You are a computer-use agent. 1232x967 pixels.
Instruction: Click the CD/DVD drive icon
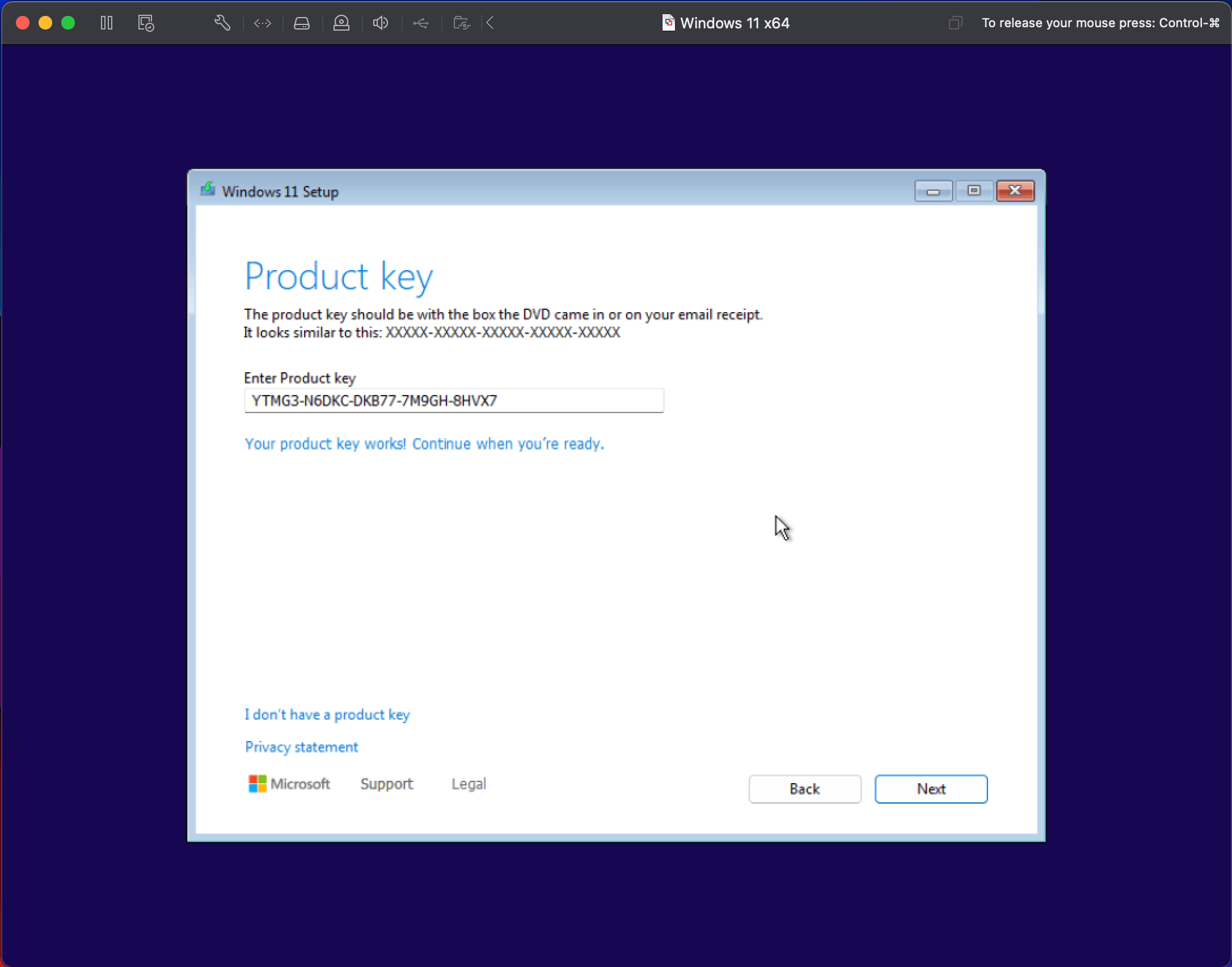click(x=341, y=23)
